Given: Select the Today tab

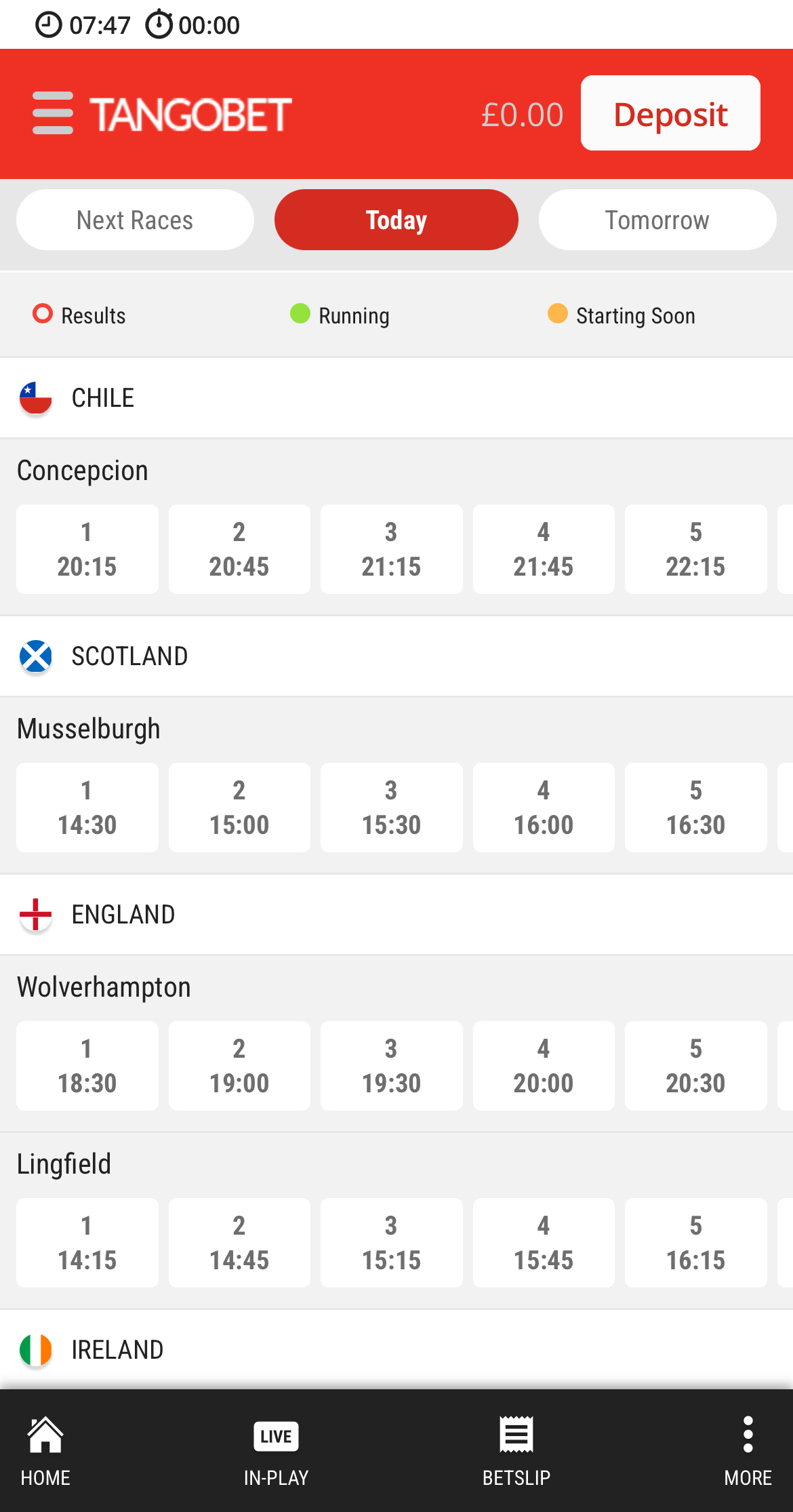Looking at the screenshot, I should coord(396,220).
